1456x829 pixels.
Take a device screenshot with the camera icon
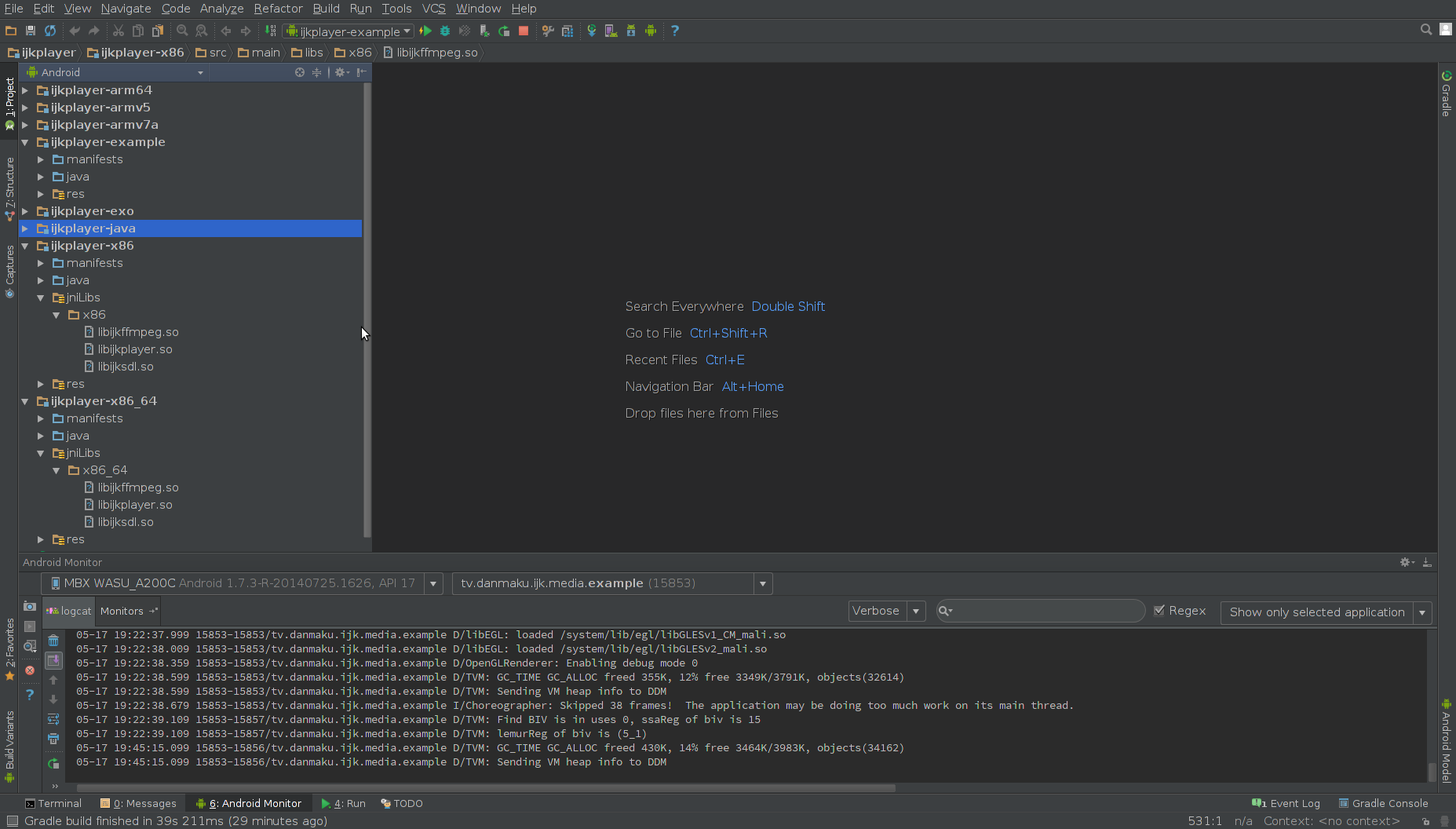pos(30,606)
